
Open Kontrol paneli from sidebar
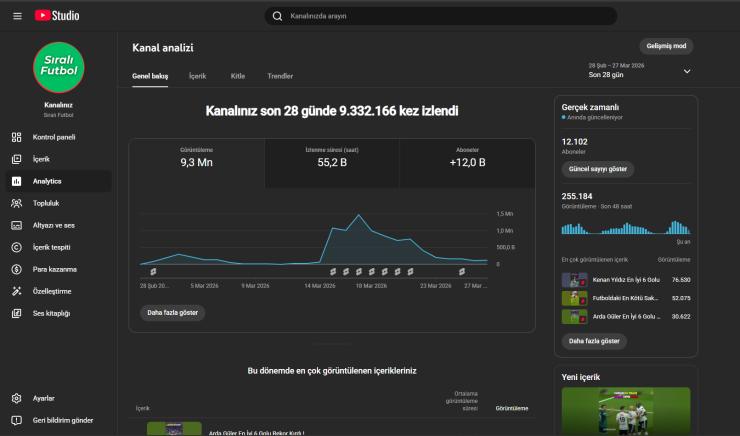[x=53, y=137]
